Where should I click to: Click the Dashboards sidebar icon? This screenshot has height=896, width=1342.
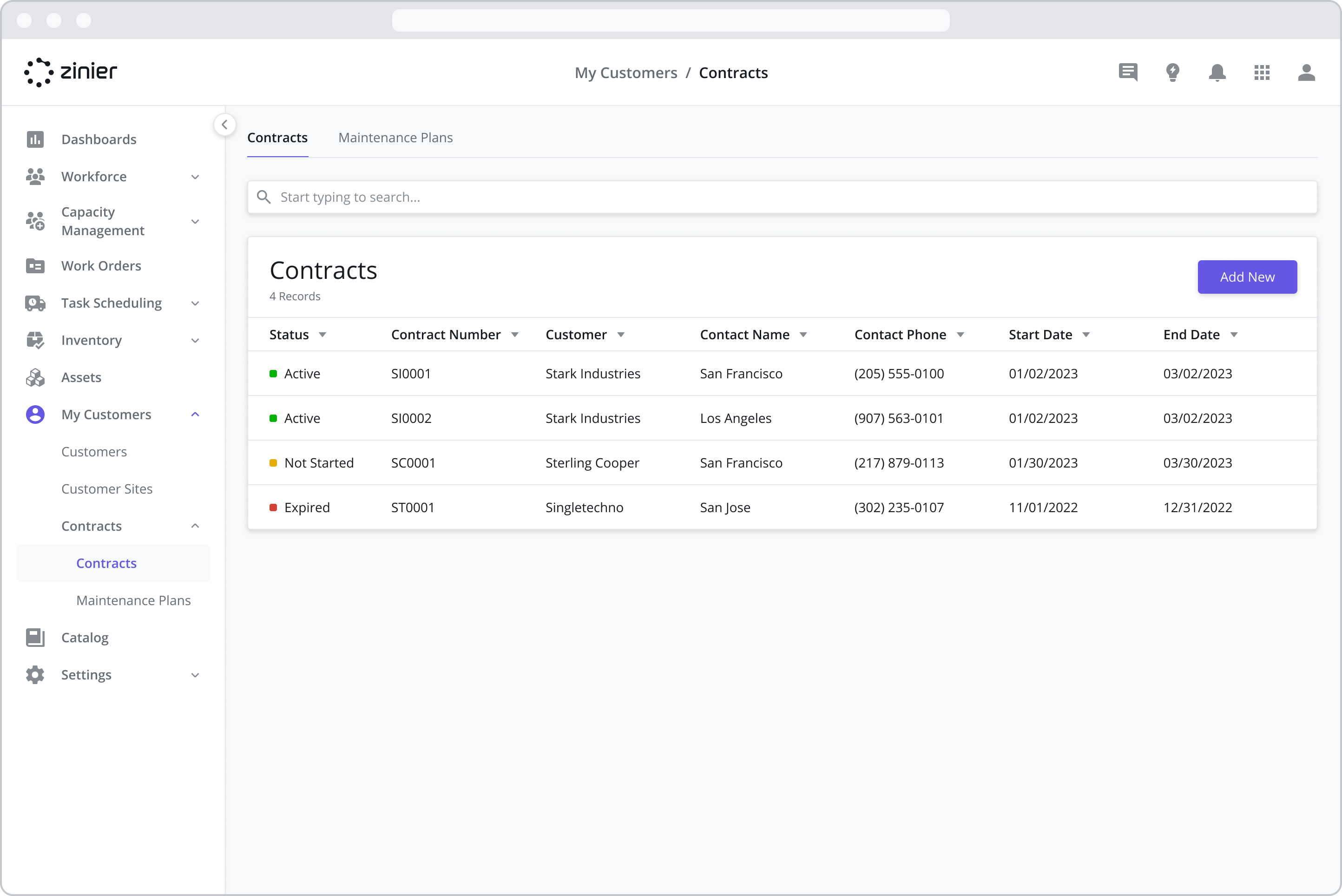pos(35,139)
